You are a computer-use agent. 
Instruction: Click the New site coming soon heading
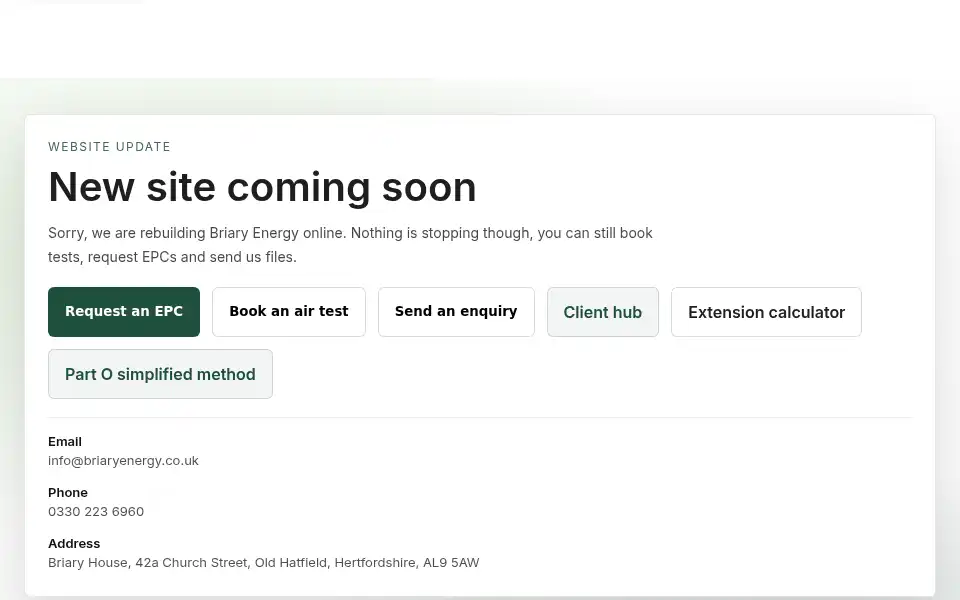pyautogui.click(x=262, y=187)
